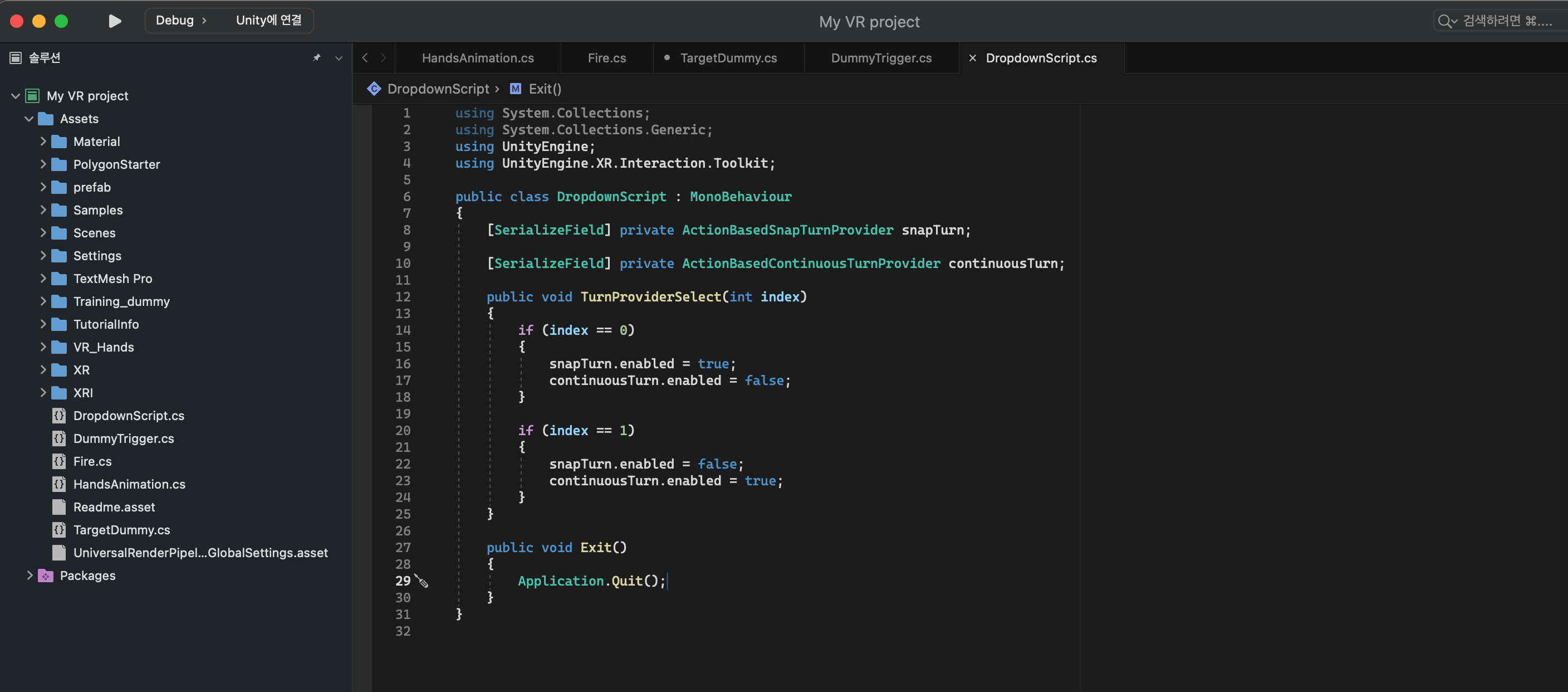Click the quick-fix screwdriver icon on line 29
This screenshot has height=692, width=1568.
pos(421,581)
